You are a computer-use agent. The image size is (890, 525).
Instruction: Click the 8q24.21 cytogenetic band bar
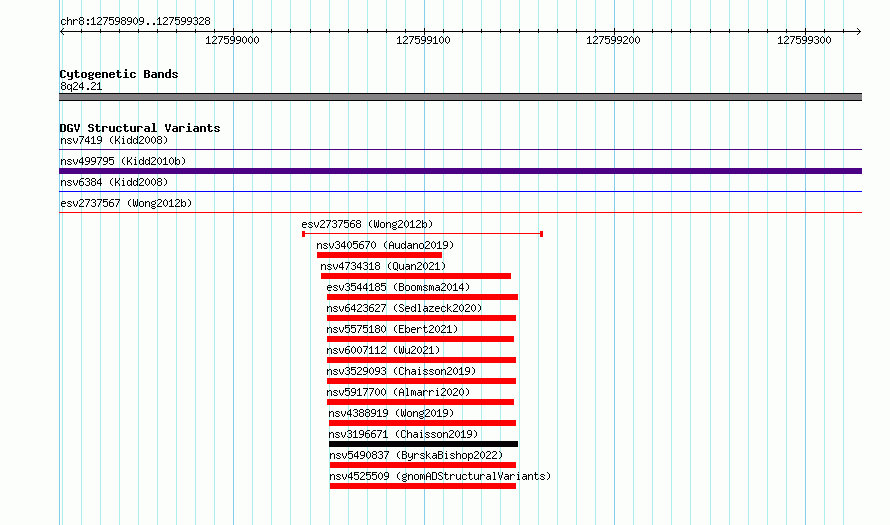click(x=460, y=97)
